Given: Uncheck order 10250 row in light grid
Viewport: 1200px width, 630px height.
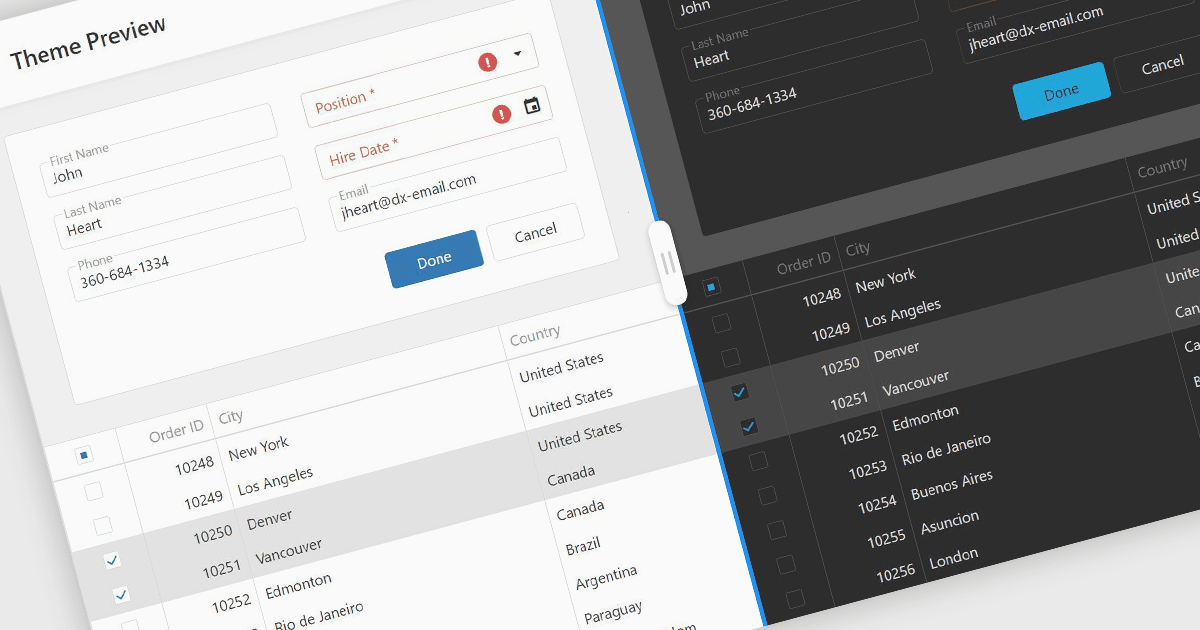Looking at the screenshot, I should [x=112, y=560].
